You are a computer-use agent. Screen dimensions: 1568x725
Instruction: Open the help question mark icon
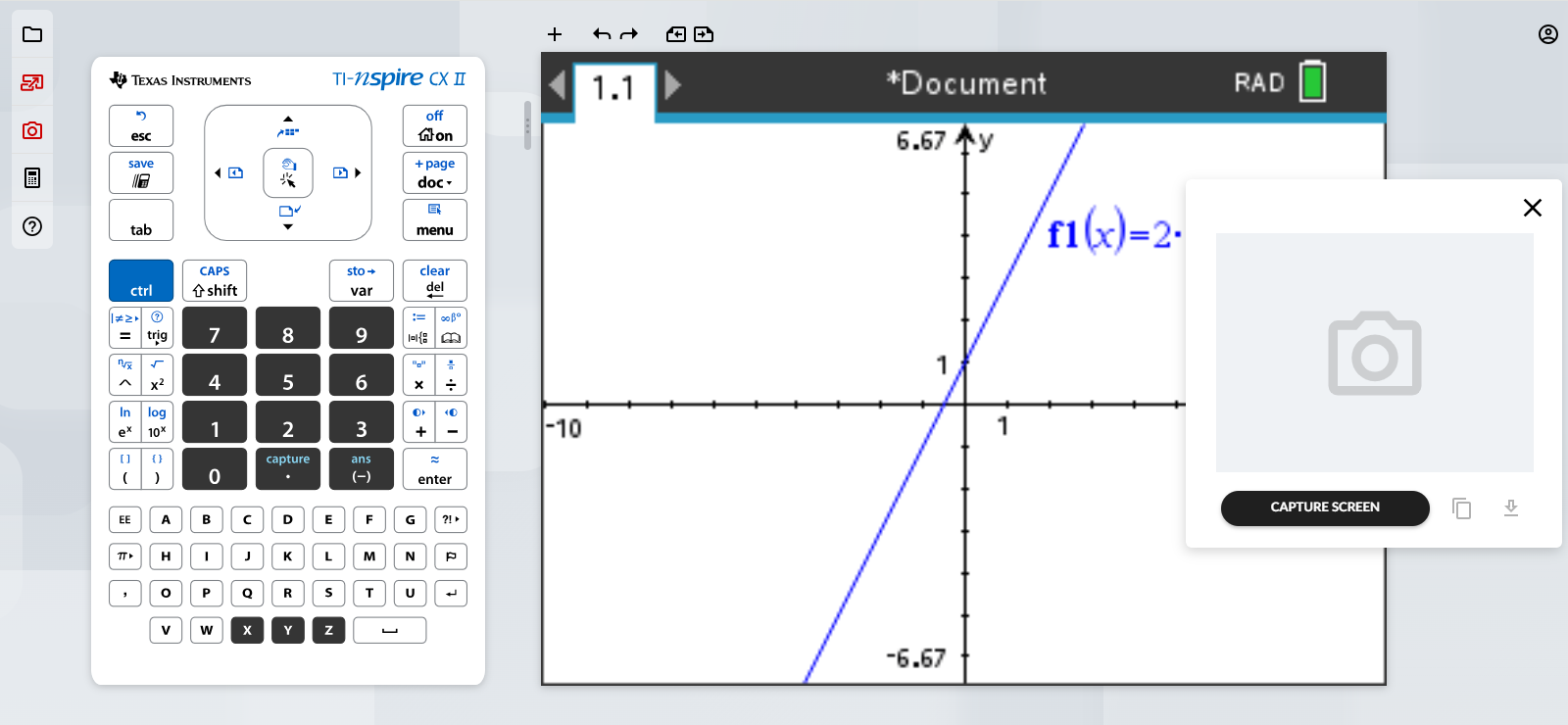[32, 226]
